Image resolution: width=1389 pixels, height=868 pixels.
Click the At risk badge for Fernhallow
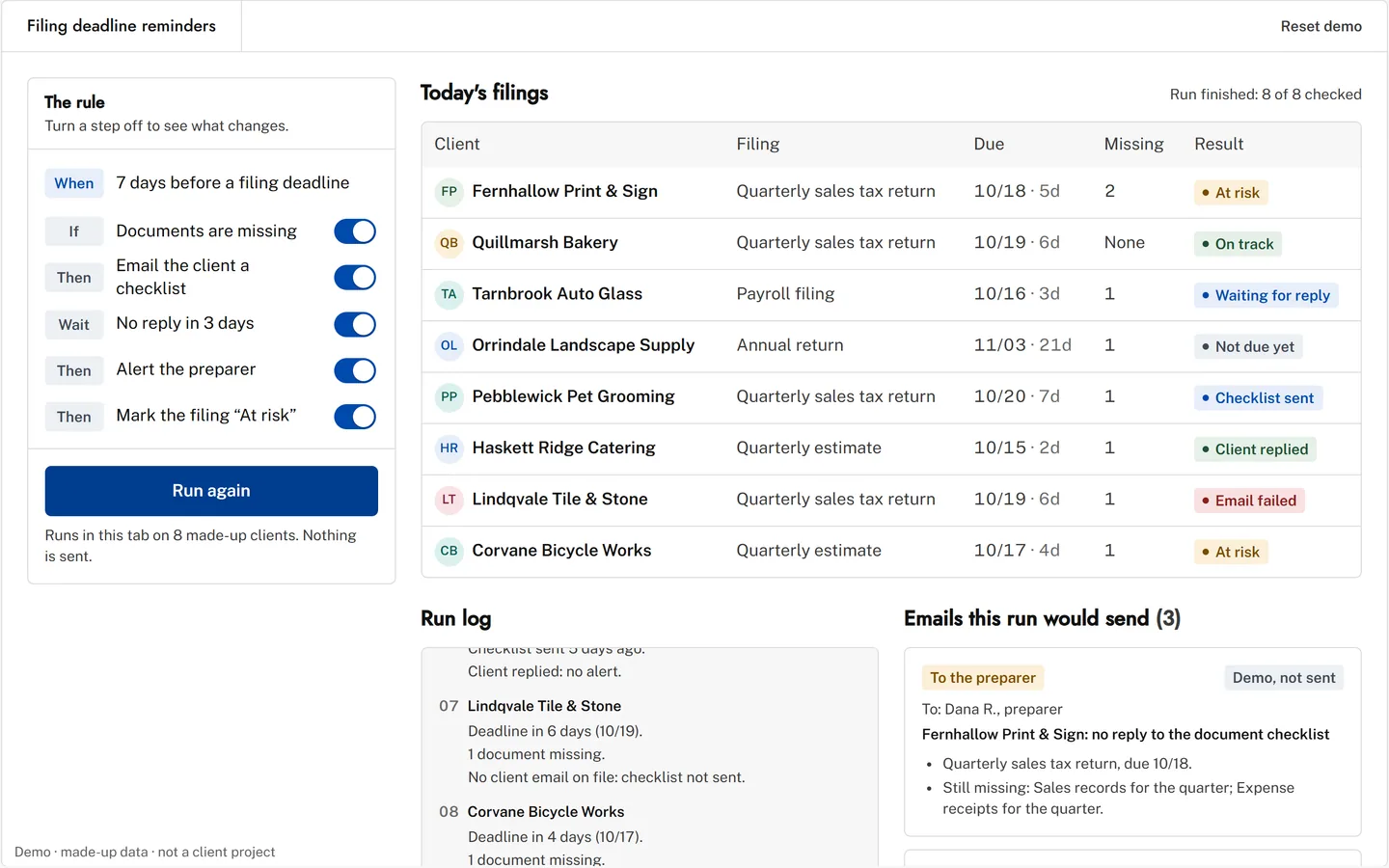[1231, 193]
